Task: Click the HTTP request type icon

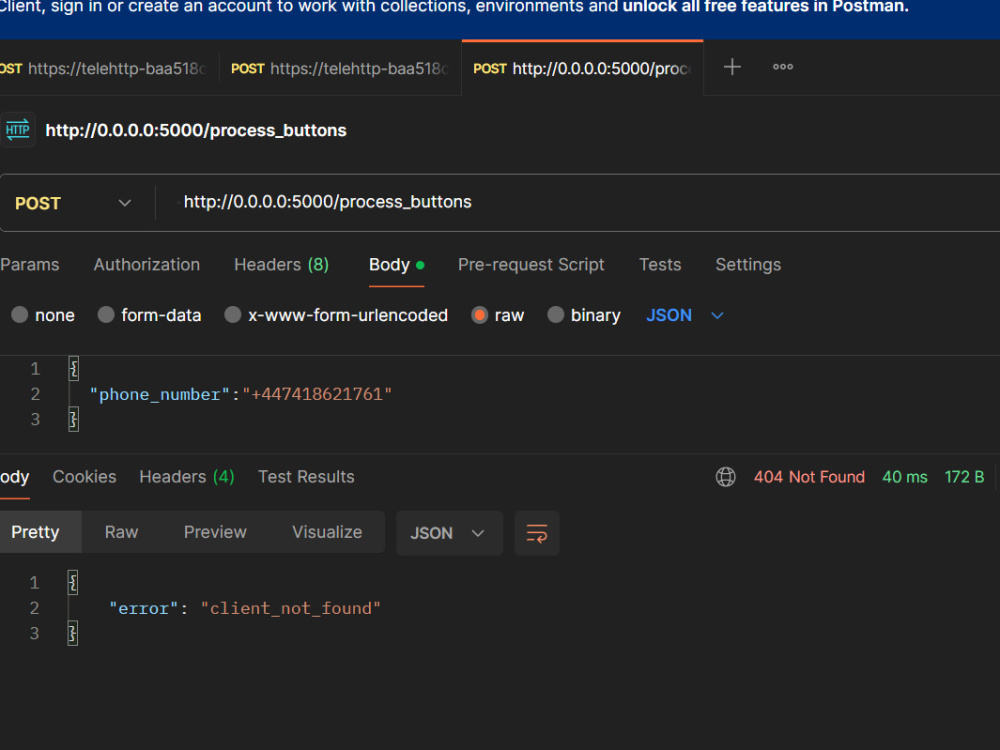Action: click(x=17, y=130)
